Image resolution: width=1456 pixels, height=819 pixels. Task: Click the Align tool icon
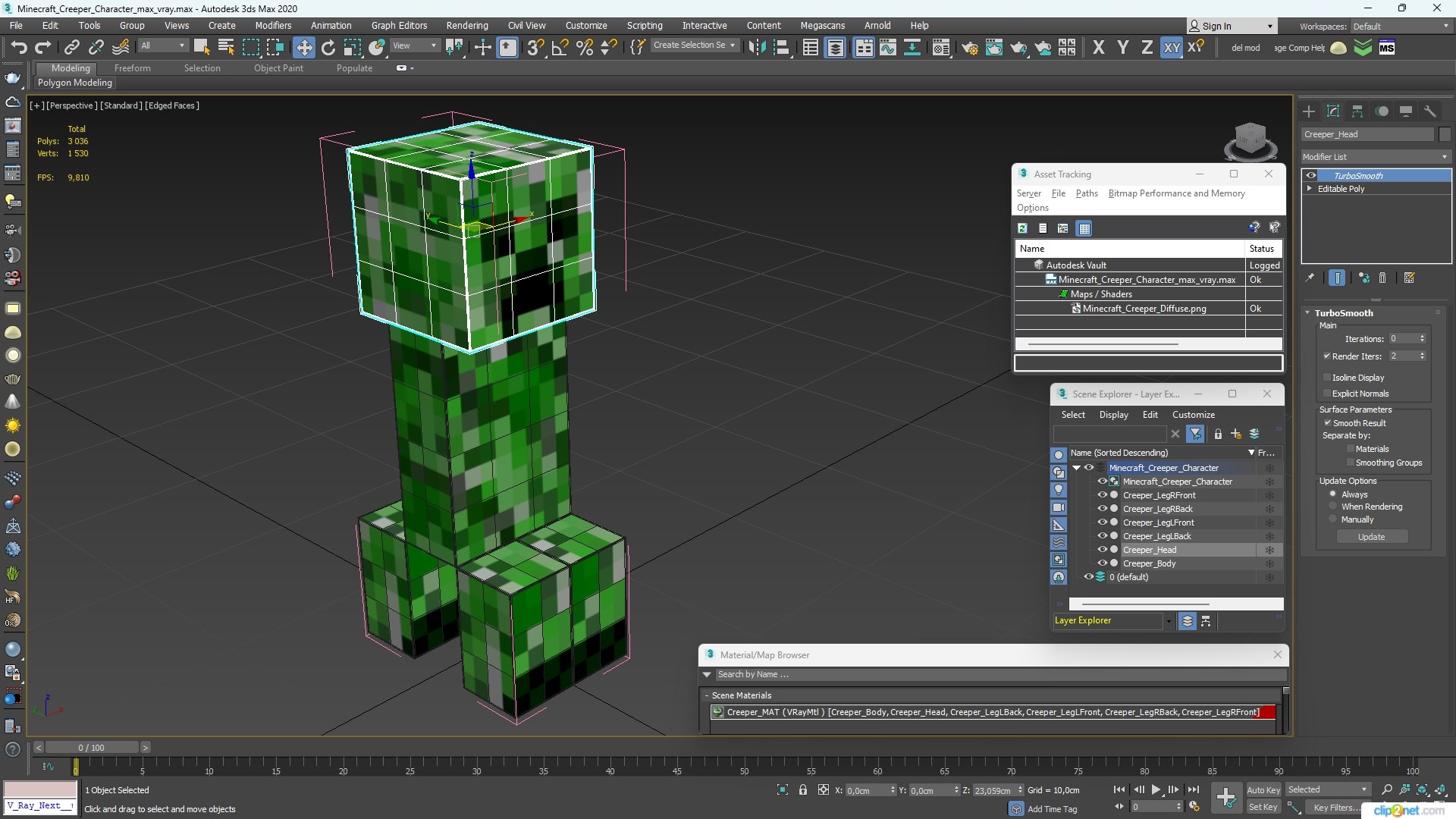[x=781, y=48]
